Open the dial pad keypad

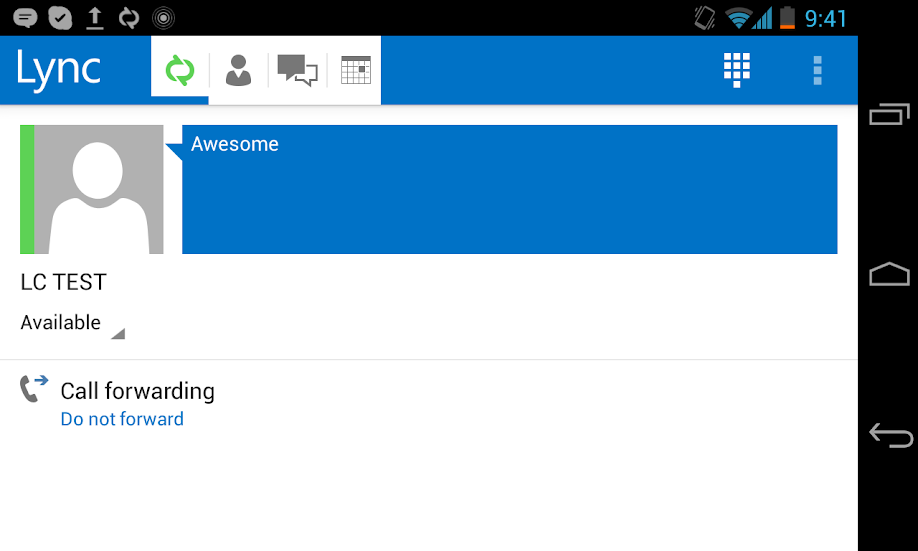point(737,70)
